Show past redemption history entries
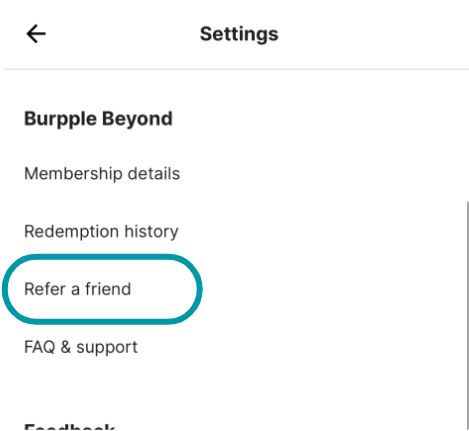 tap(101, 231)
